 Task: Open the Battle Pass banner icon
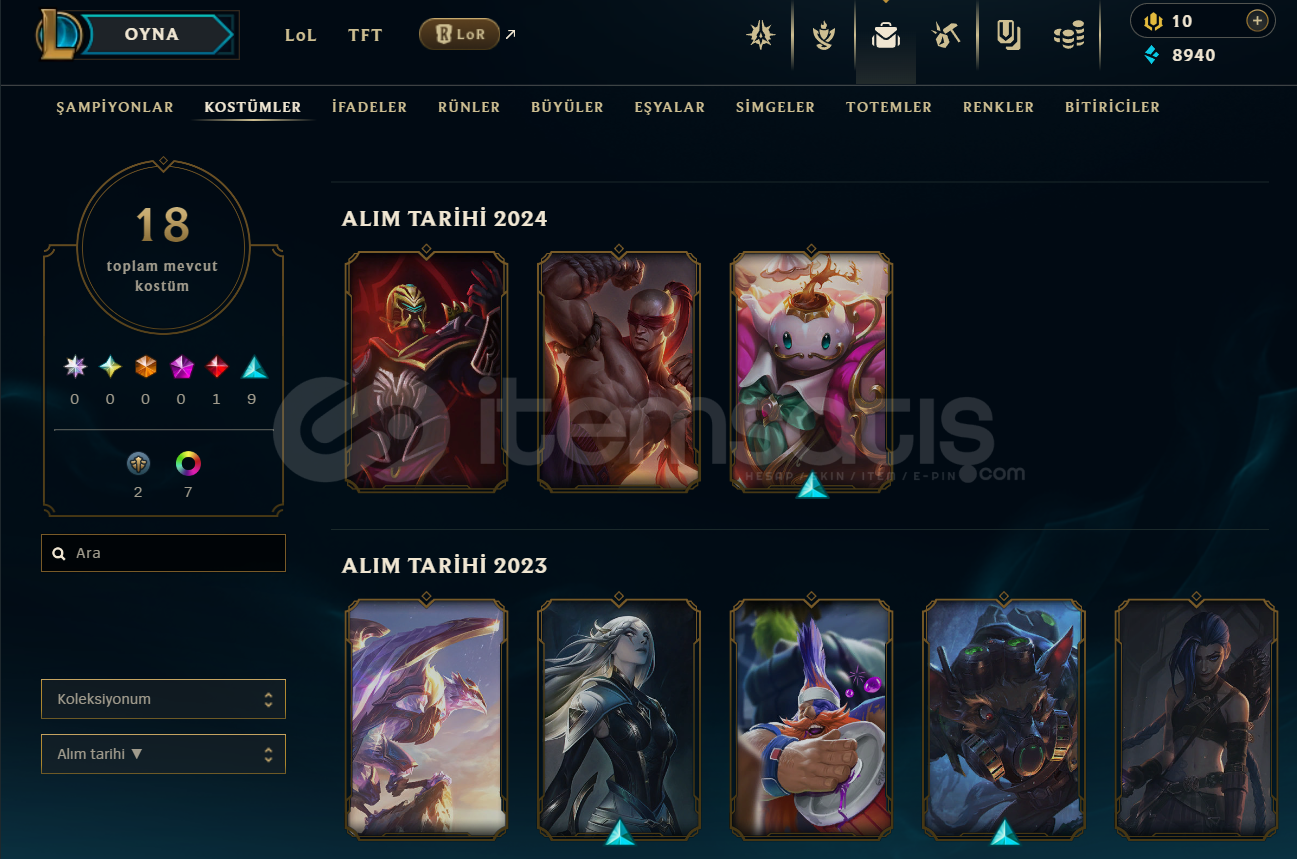[x=1008, y=36]
